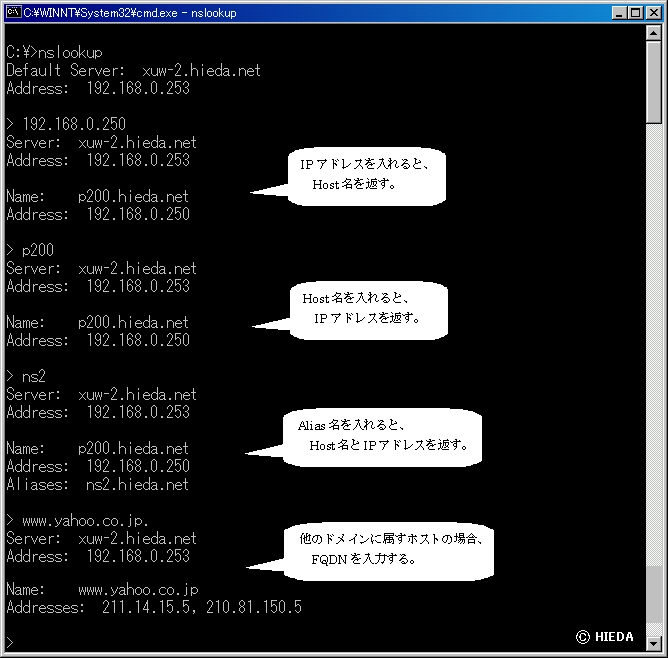
Task: Click the scrollbar down arrow
Action: click(x=654, y=643)
